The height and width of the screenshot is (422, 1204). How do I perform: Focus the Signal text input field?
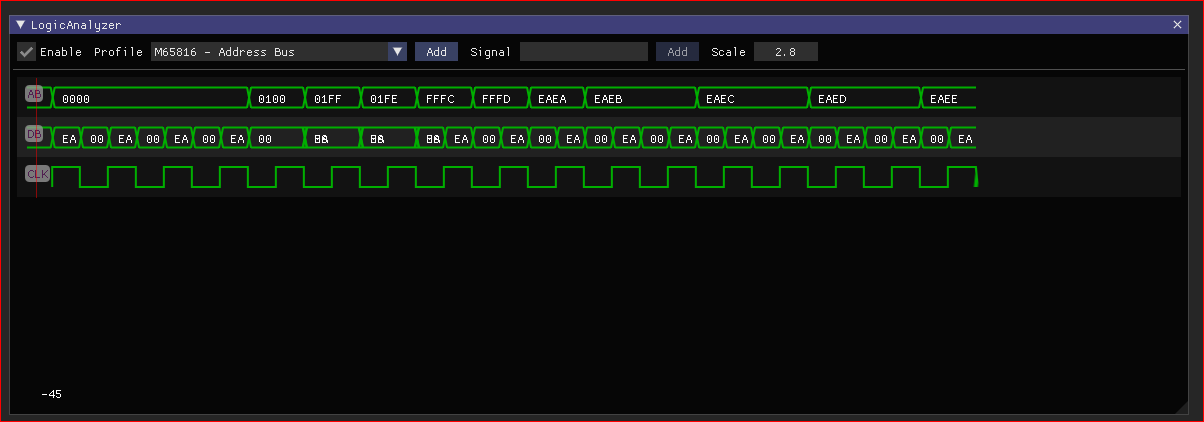tap(584, 52)
